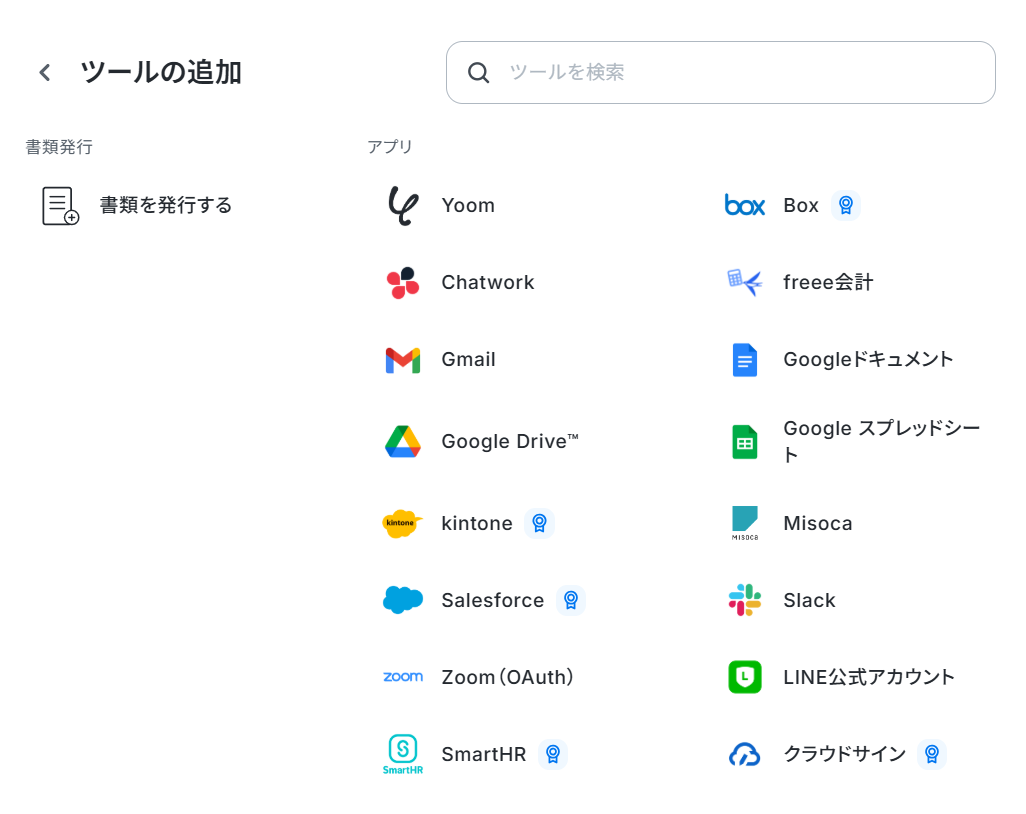Click the Google スプレッドシート green icon
This screenshot has width=1026, height=814.
coord(745,442)
